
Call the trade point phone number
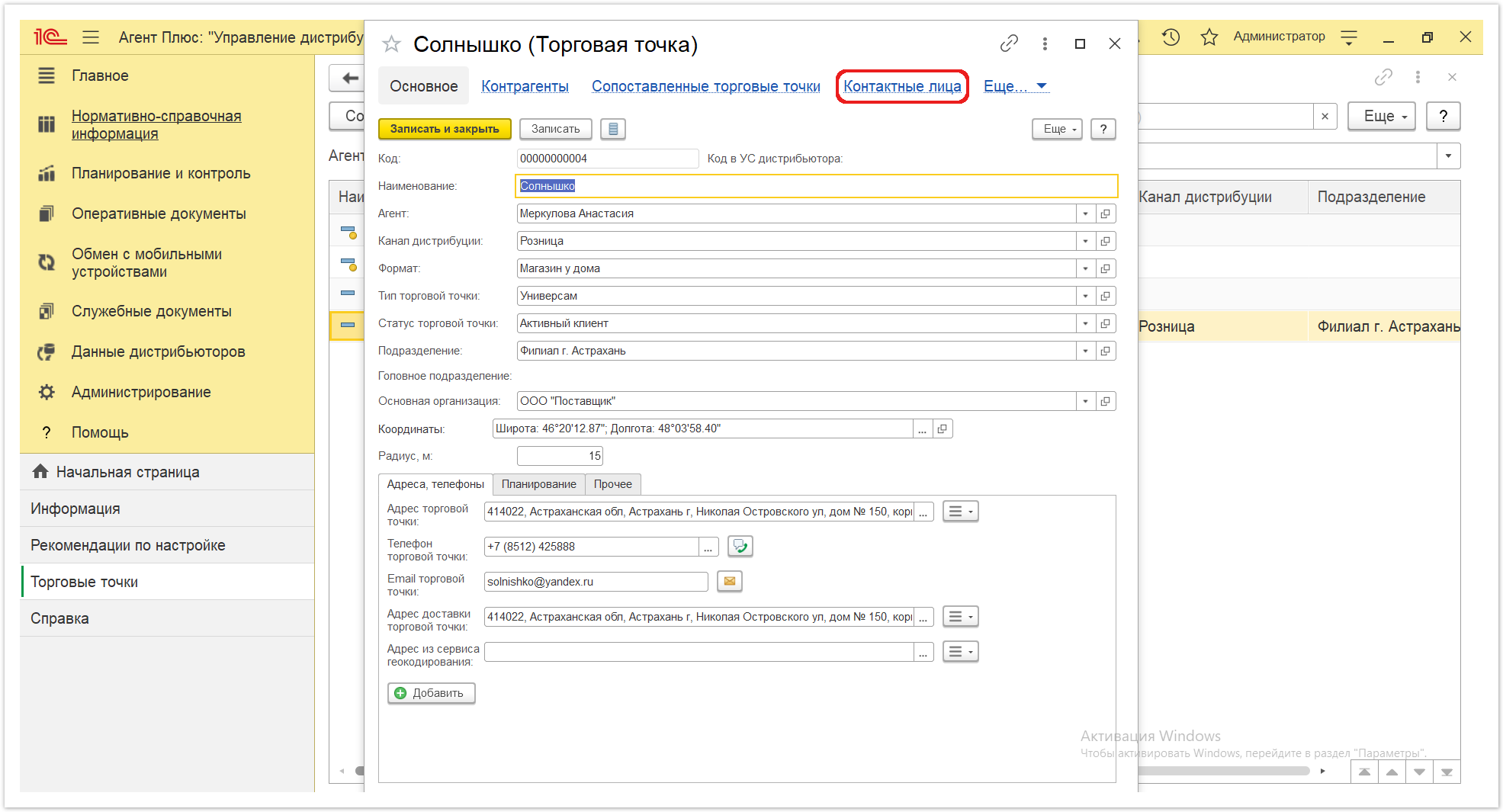click(740, 546)
